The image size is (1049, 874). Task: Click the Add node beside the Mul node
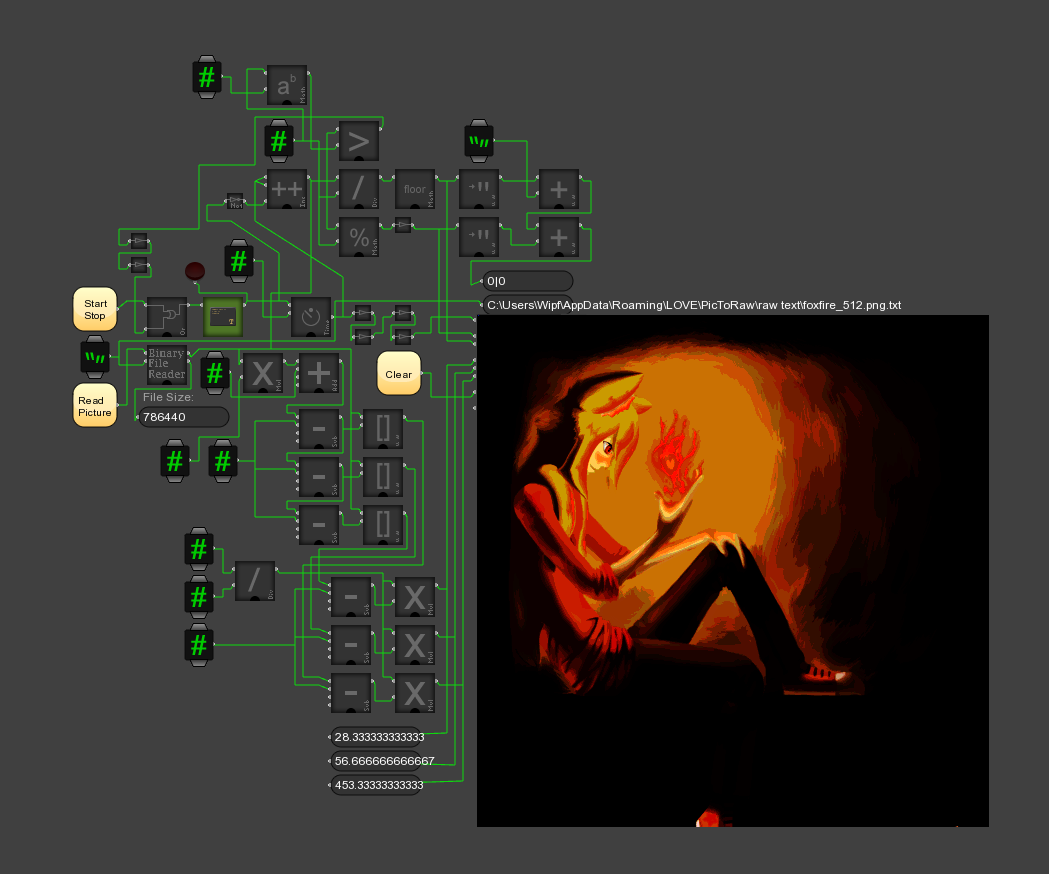pos(319,373)
